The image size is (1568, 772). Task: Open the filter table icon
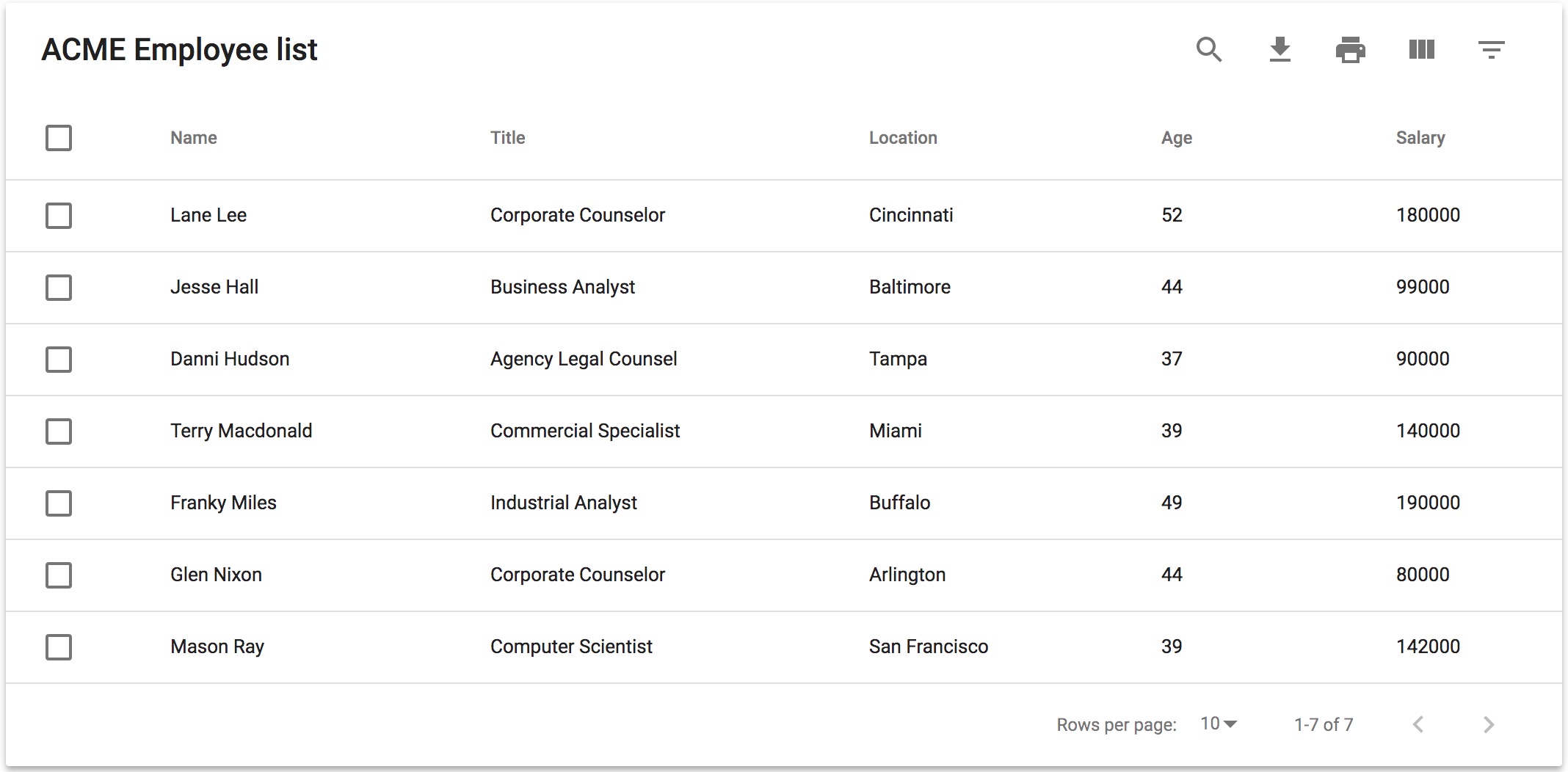pyautogui.click(x=1491, y=50)
